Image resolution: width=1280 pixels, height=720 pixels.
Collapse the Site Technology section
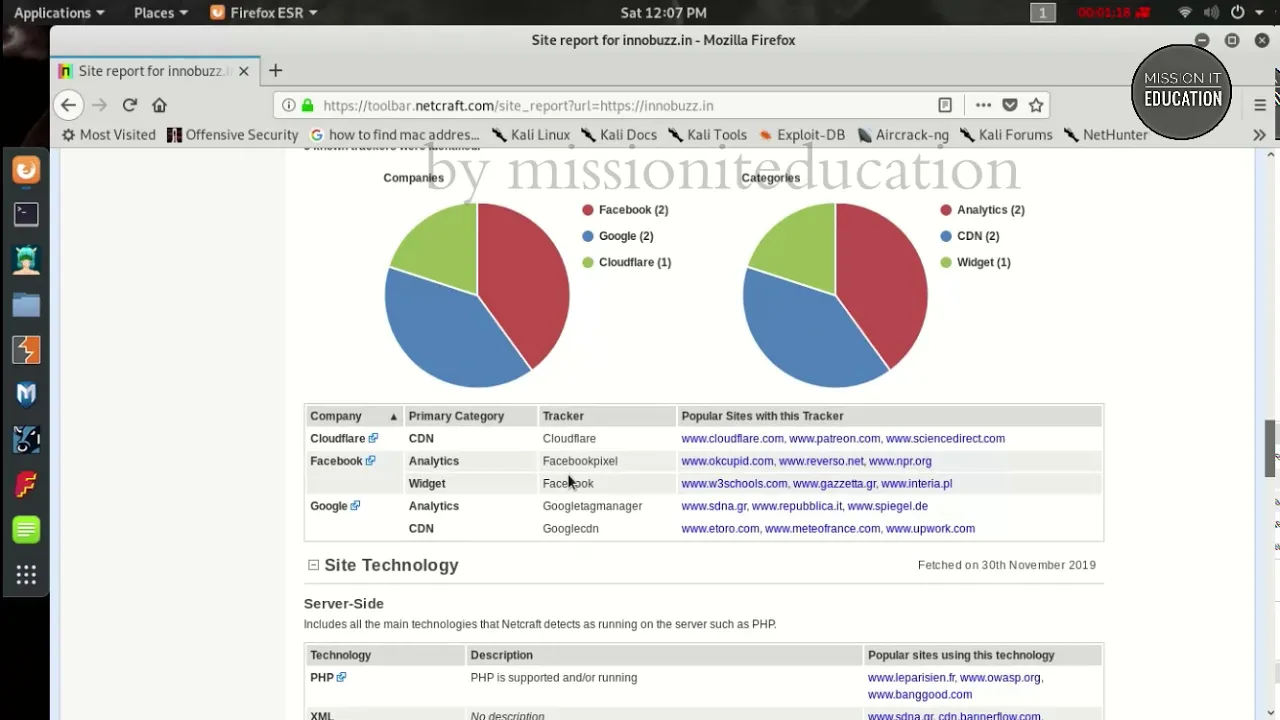pos(313,565)
